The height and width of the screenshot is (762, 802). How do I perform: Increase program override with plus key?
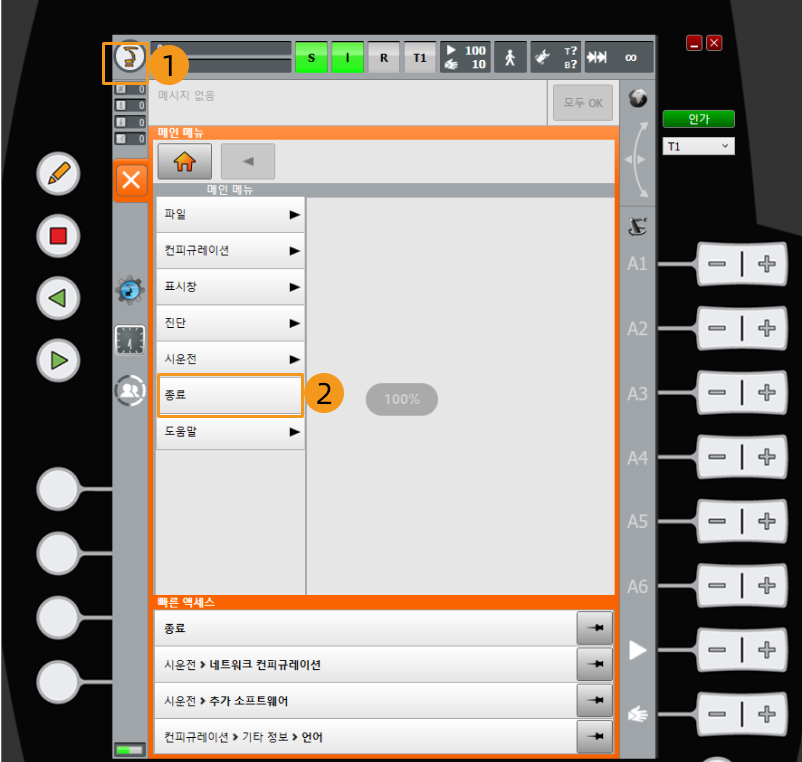pos(766,650)
